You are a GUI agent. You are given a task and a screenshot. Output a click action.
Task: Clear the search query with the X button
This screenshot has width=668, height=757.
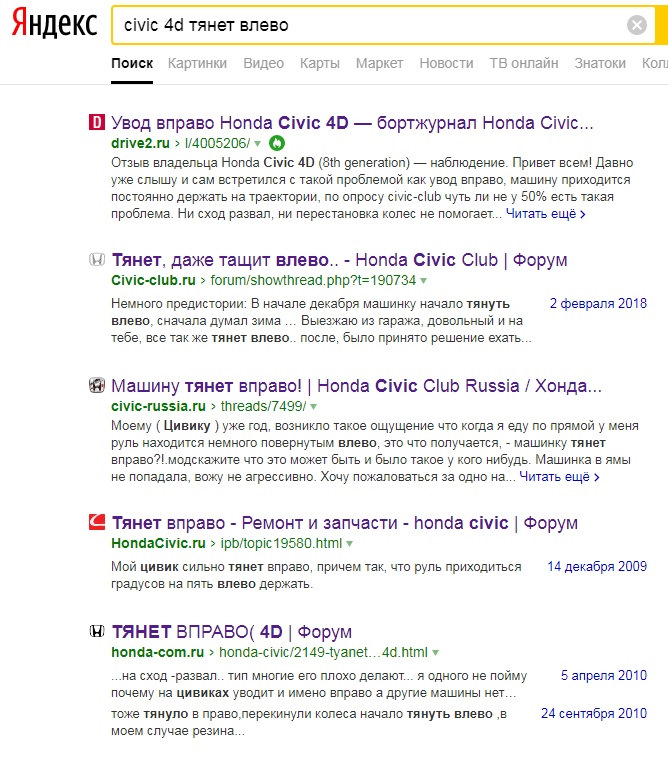pyautogui.click(x=637, y=25)
